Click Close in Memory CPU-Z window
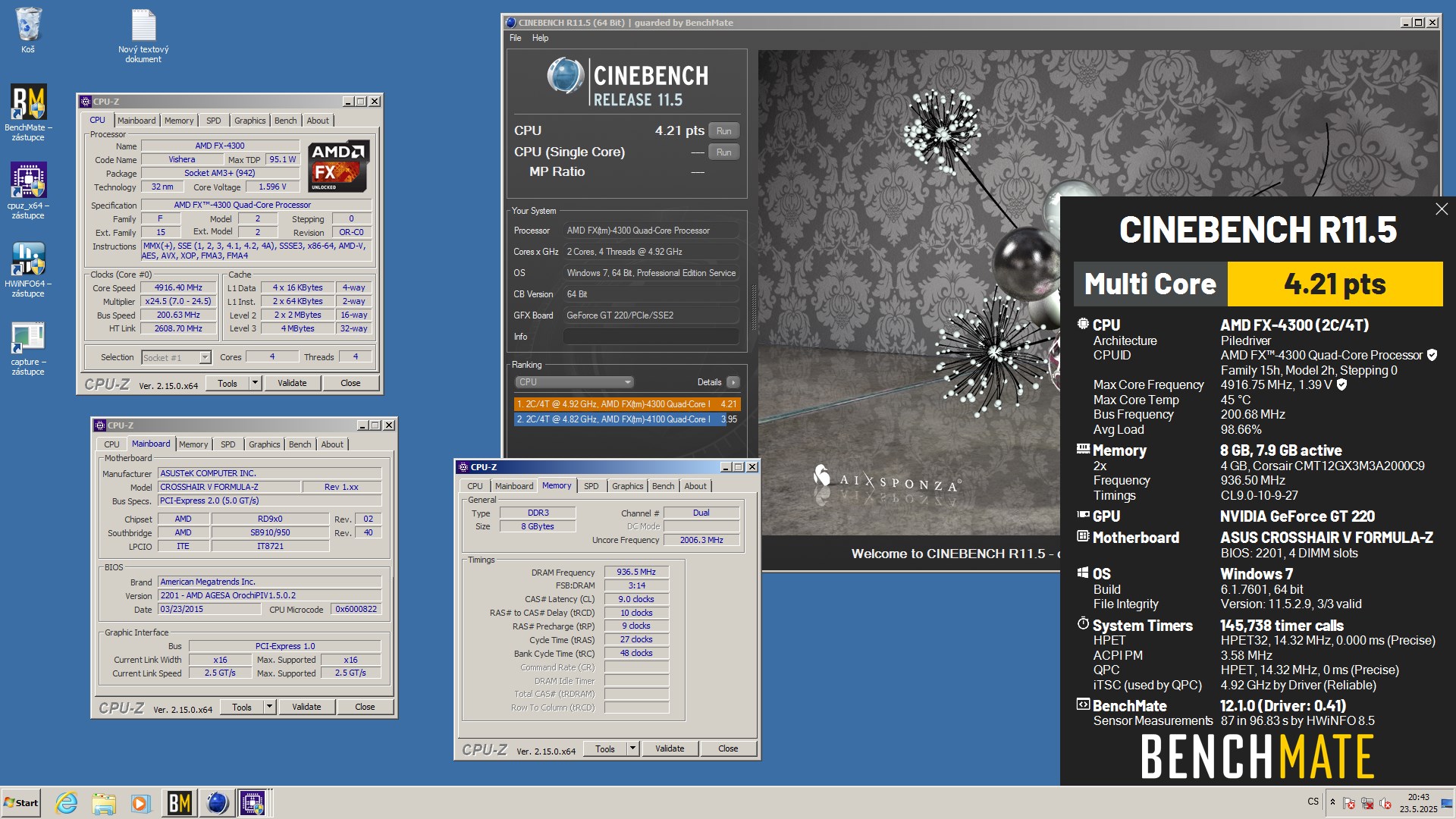Image resolution: width=1456 pixels, height=819 pixels. click(728, 748)
